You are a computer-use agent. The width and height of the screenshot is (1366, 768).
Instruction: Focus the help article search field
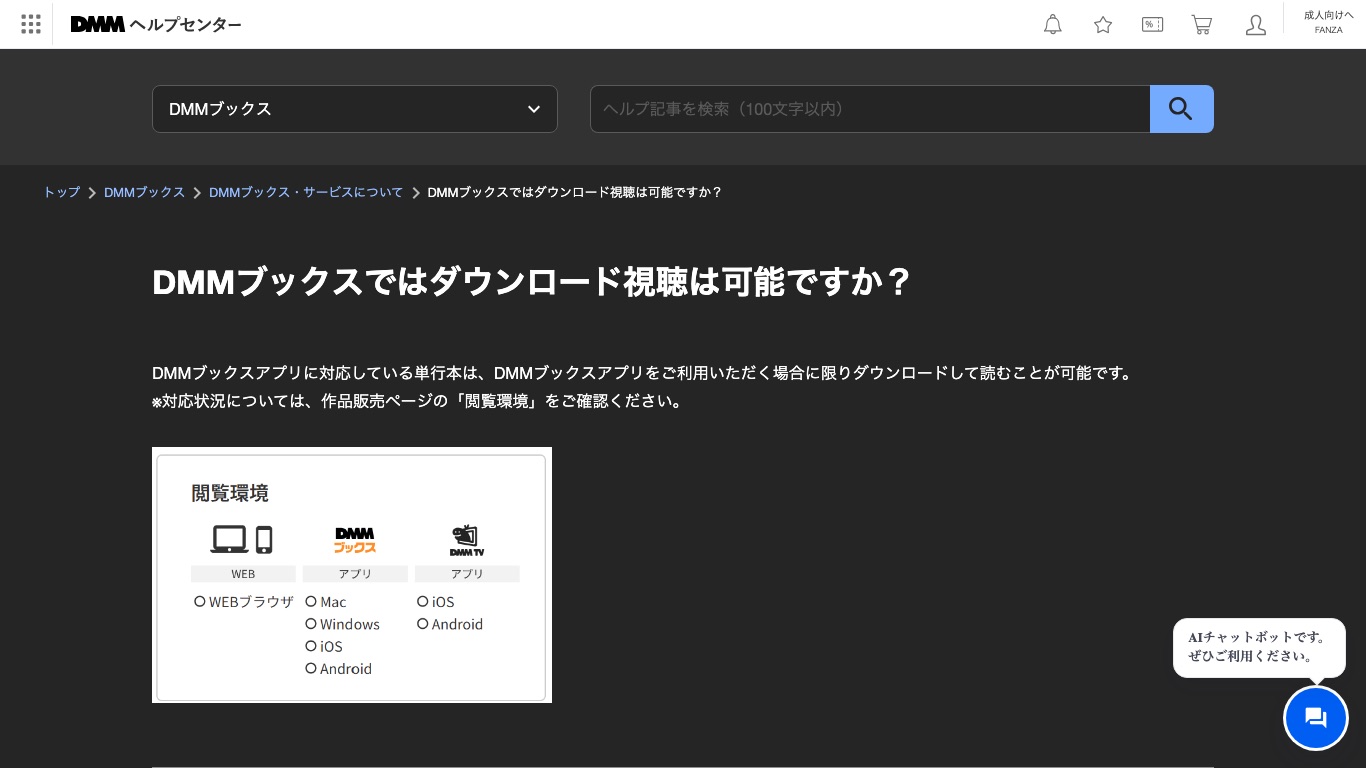tap(870, 109)
